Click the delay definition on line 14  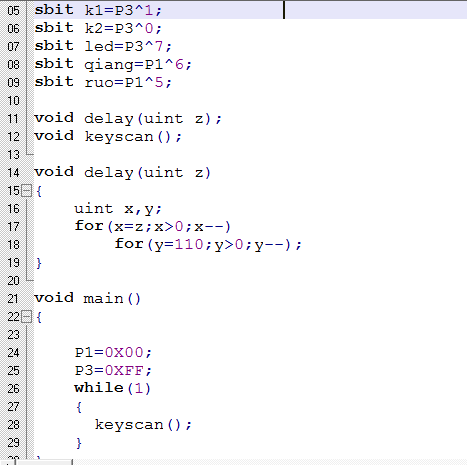tap(123, 173)
